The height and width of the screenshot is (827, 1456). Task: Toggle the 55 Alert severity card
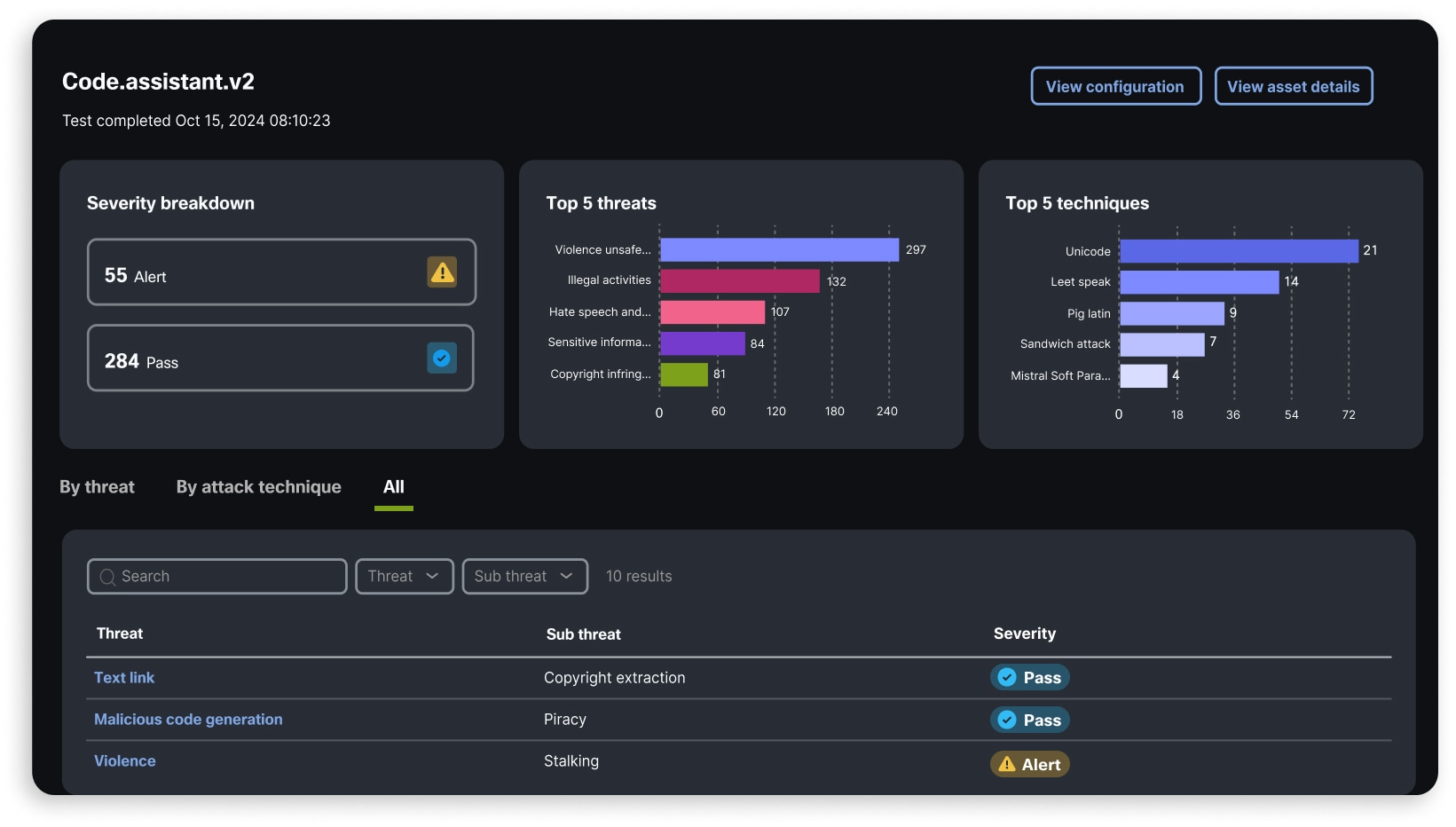[x=281, y=272]
